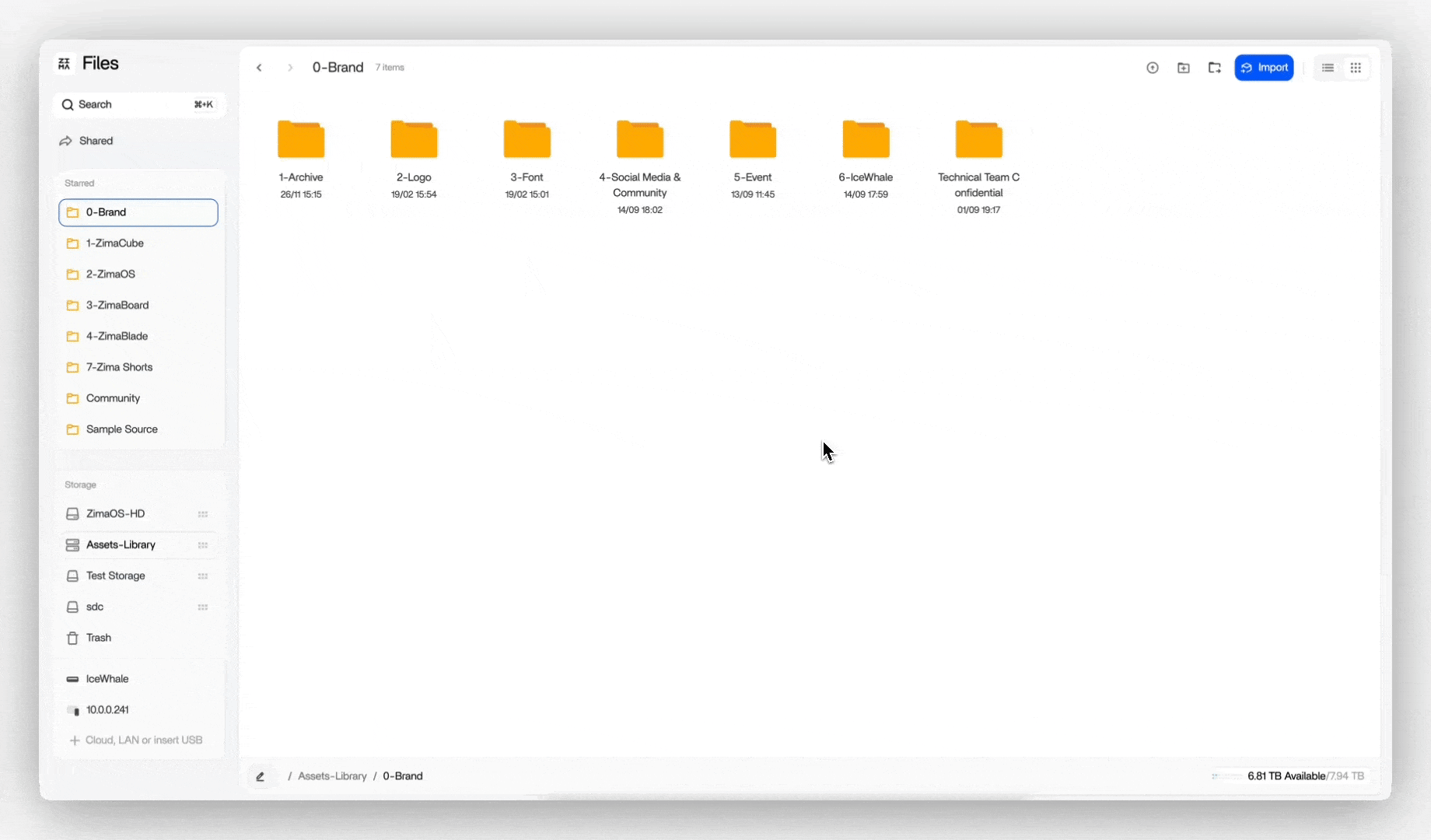Switch to list view
The image size is (1431, 840).
point(1328,68)
